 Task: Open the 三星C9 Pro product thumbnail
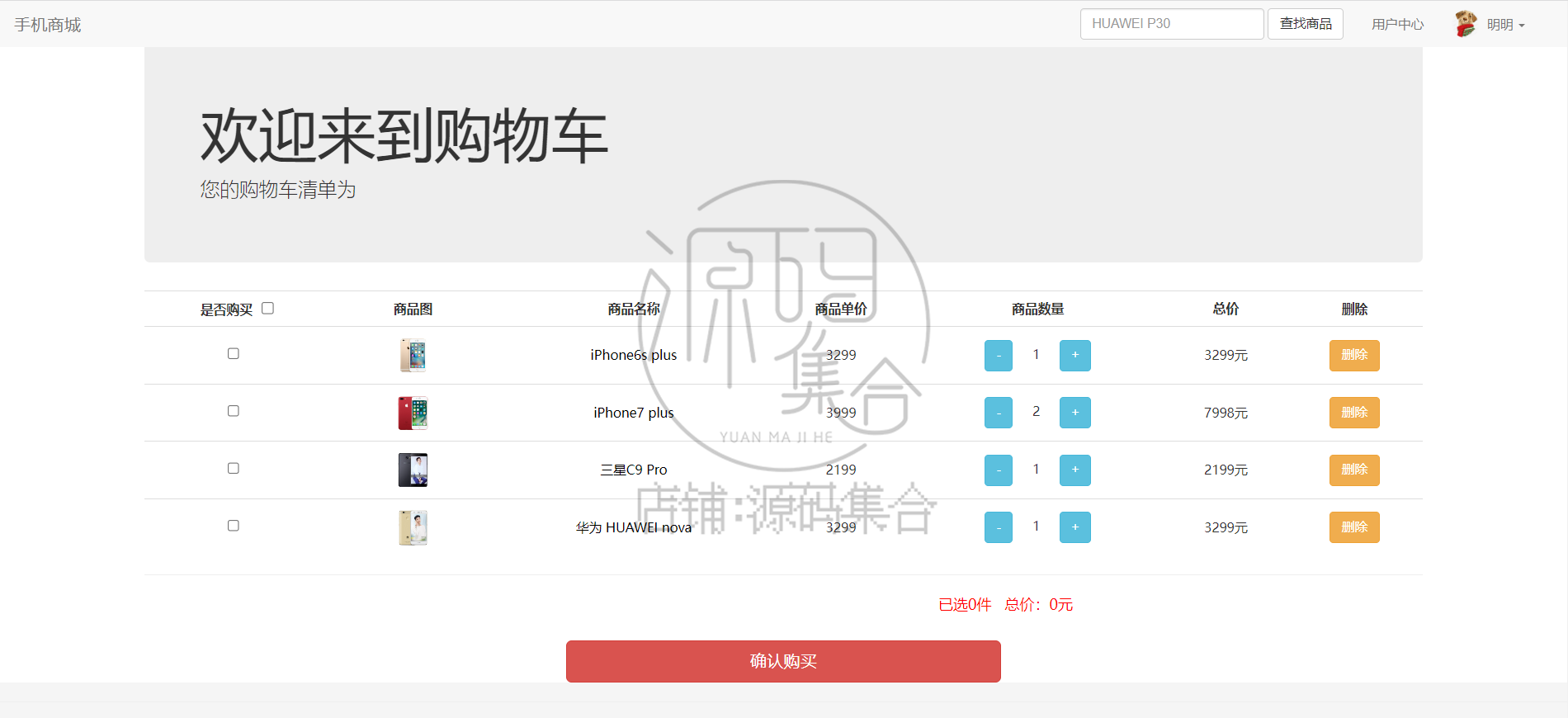click(413, 470)
